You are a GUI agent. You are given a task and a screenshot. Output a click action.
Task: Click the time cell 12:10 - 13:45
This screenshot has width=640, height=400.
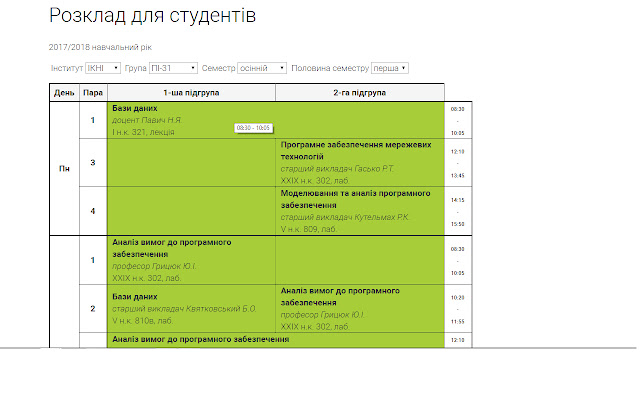[458, 163]
